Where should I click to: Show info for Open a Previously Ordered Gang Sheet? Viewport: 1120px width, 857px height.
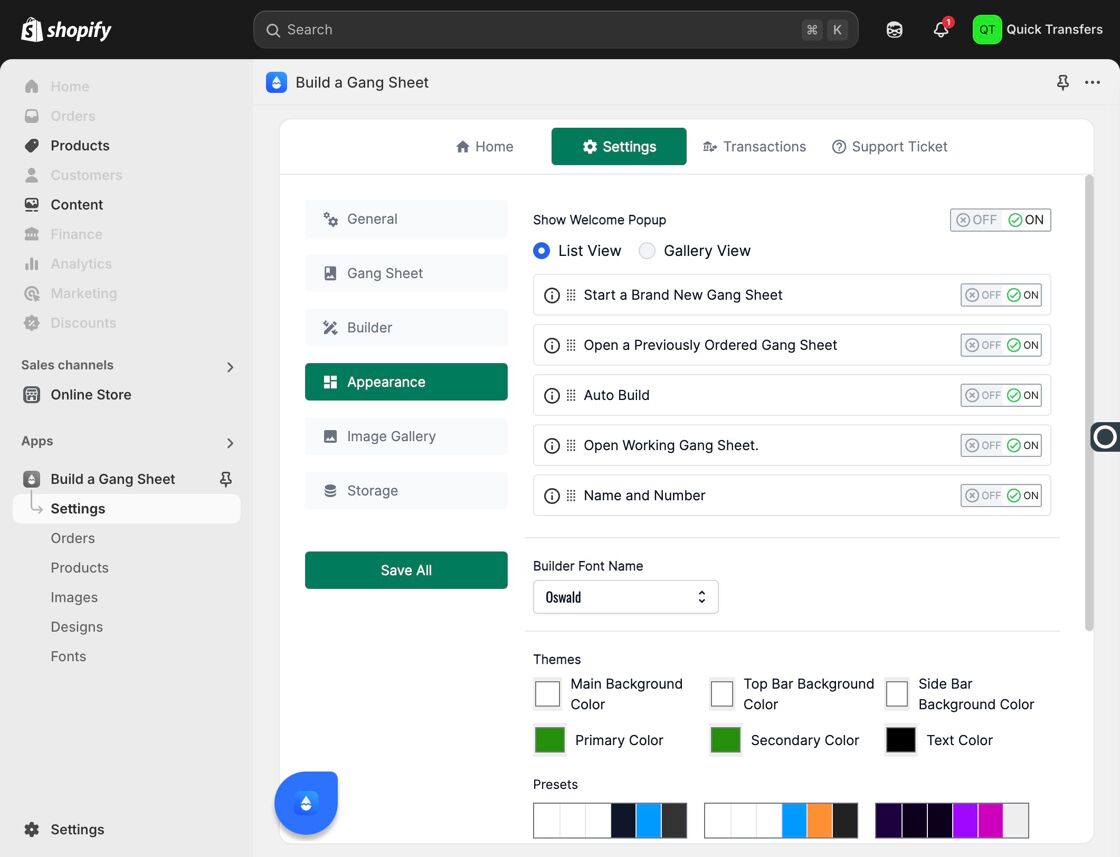point(551,345)
